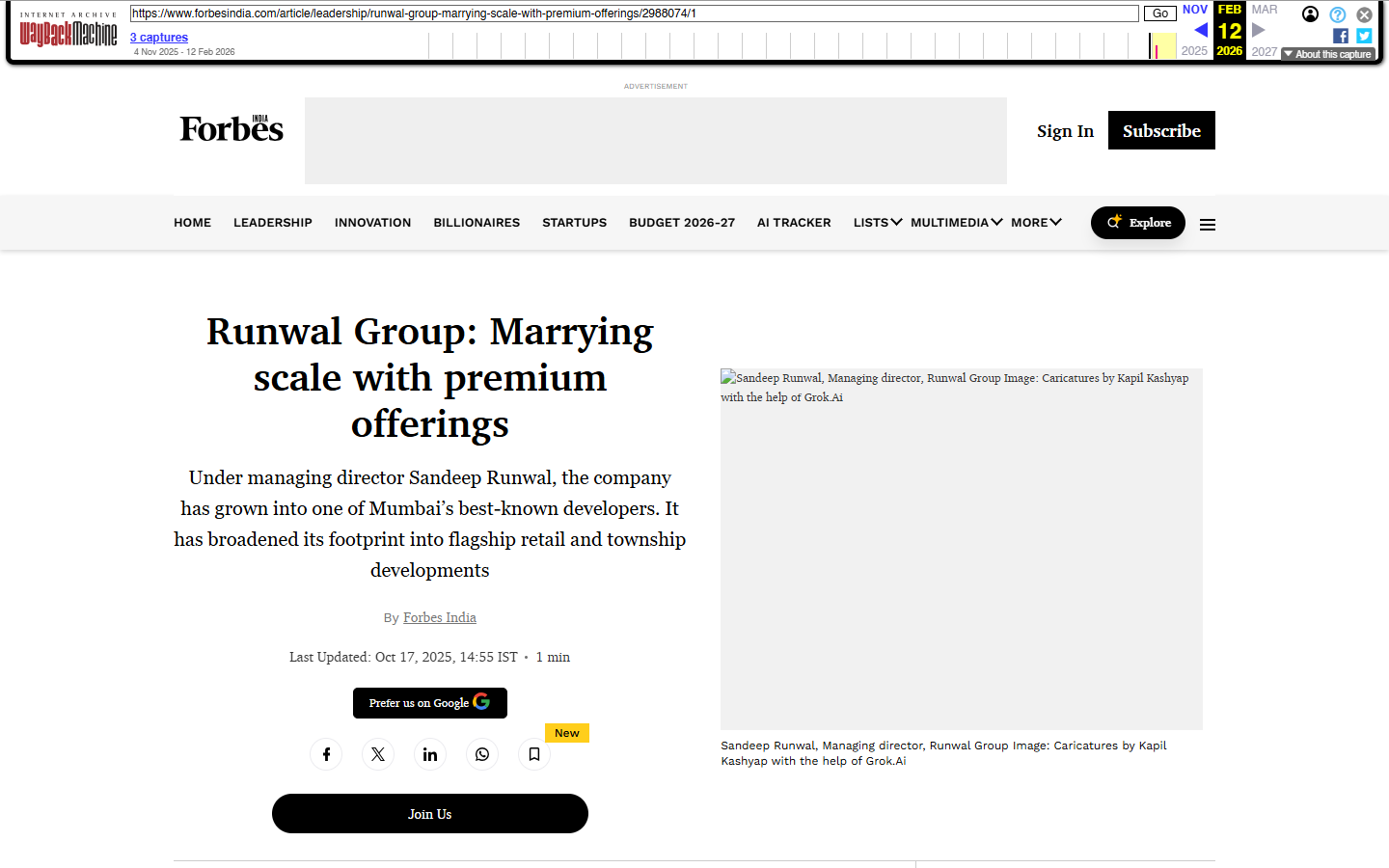Select NOV month in Wayback timeline
The image size is (1389, 868).
tap(1195, 10)
